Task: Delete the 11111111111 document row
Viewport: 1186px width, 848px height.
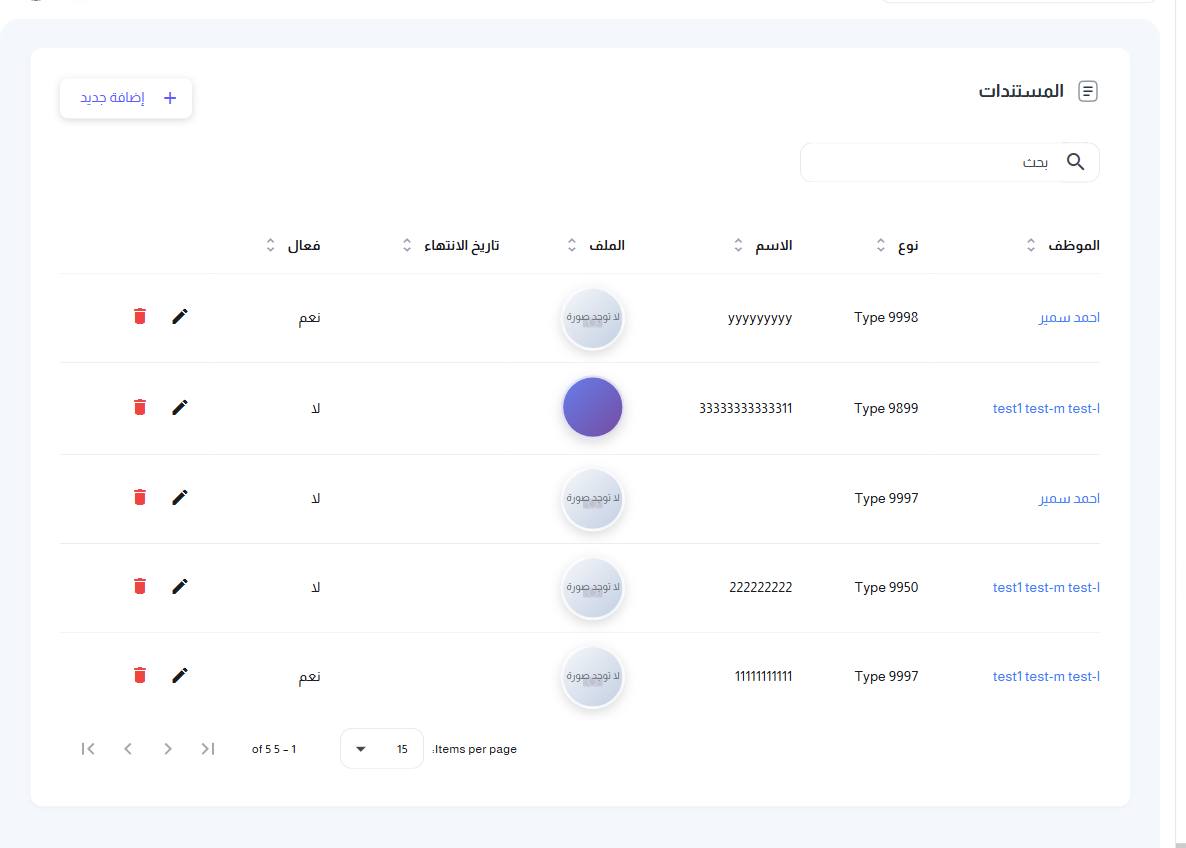Action: point(140,675)
